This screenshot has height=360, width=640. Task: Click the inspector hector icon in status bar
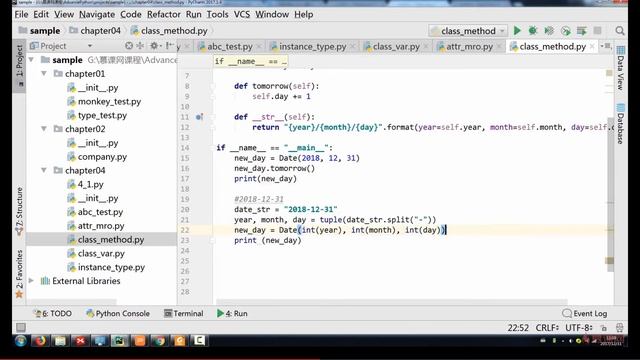tap(620, 328)
